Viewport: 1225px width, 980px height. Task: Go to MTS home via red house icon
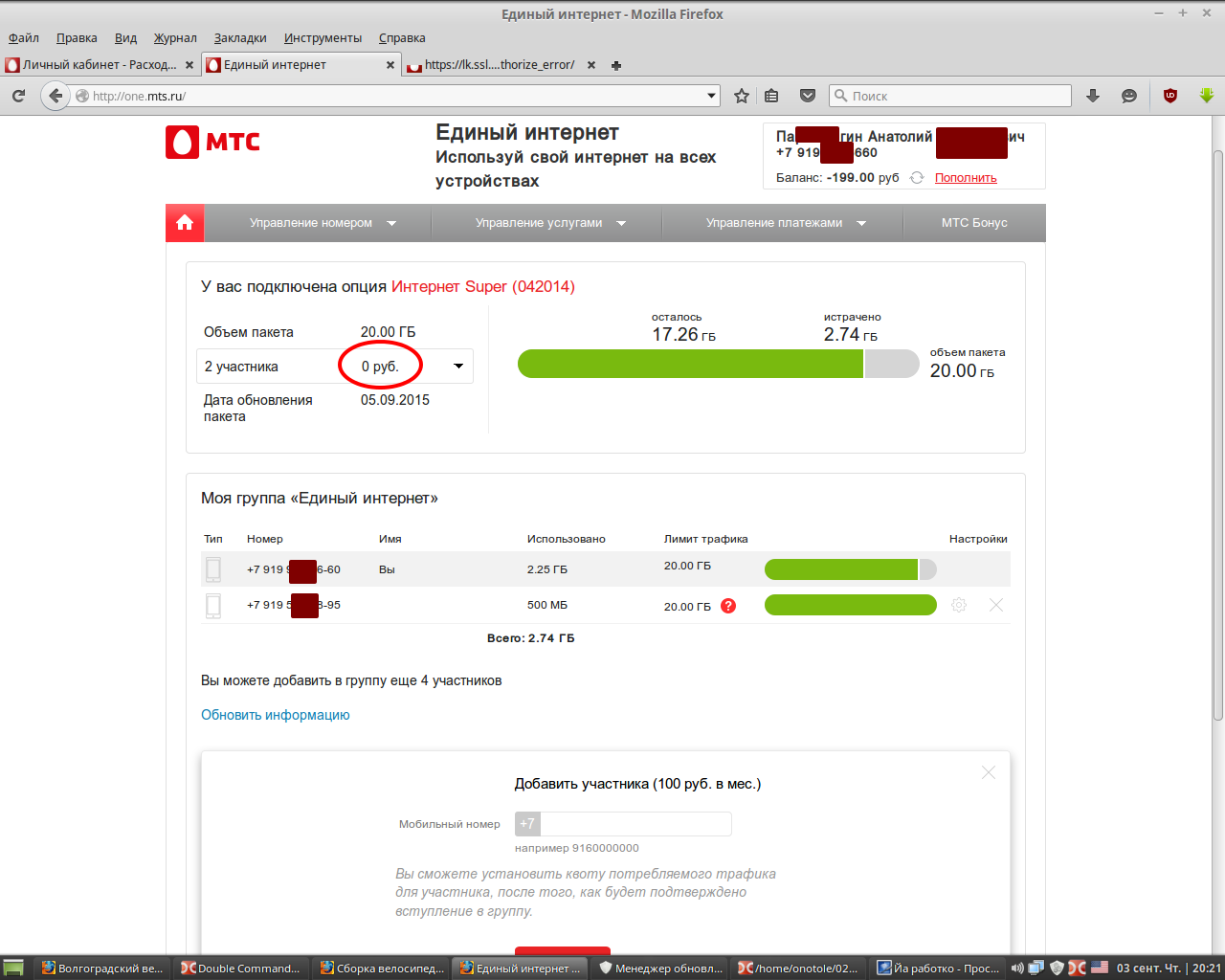point(185,223)
